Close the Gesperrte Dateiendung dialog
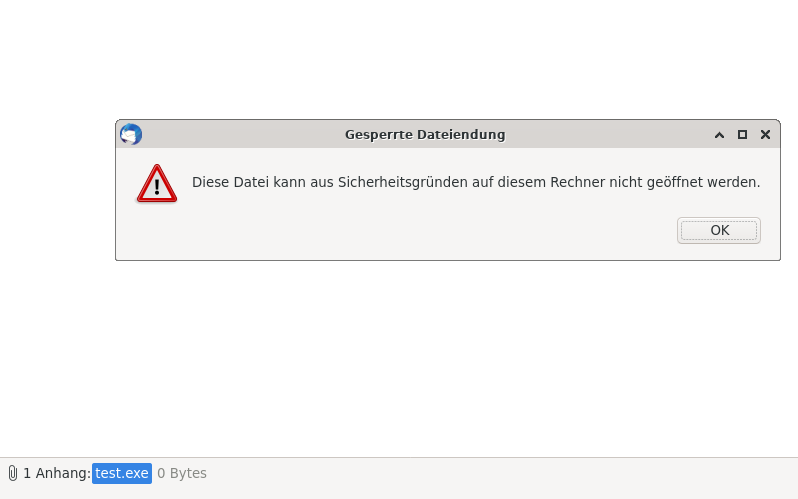The width and height of the screenshot is (798, 499). 765,134
